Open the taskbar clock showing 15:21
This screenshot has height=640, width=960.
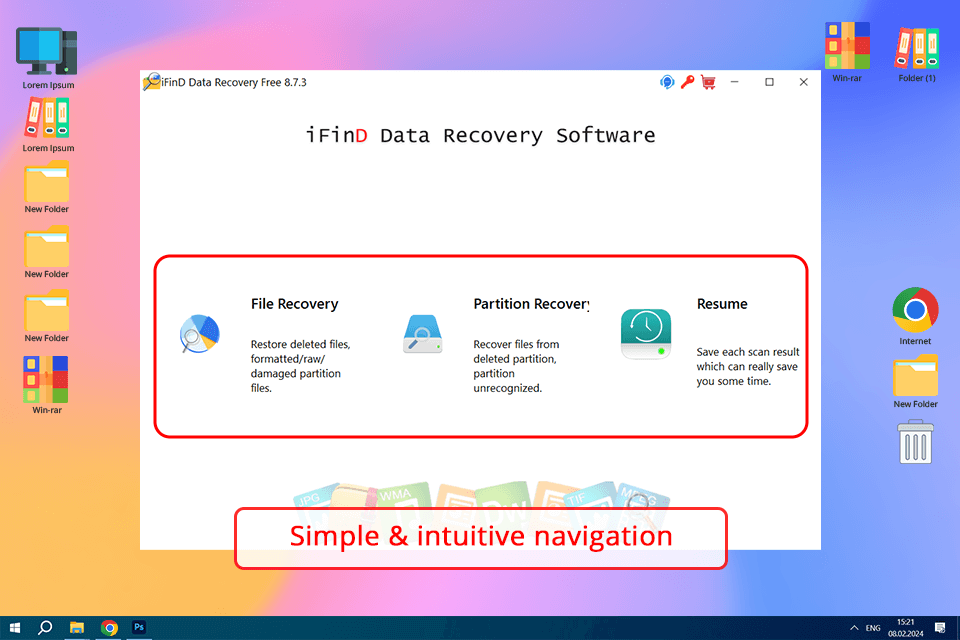906,628
